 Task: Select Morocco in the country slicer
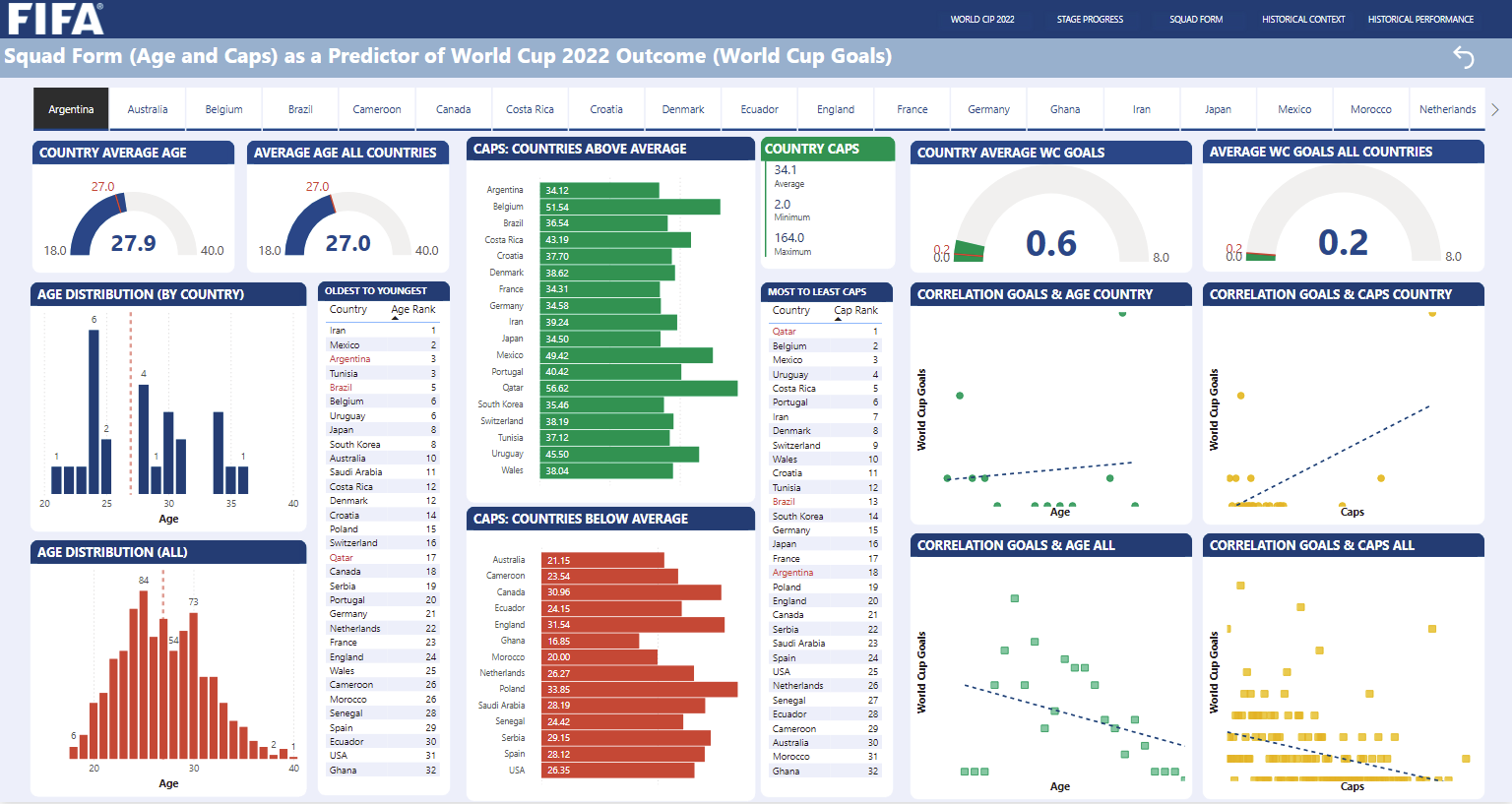pyautogui.click(x=1371, y=109)
